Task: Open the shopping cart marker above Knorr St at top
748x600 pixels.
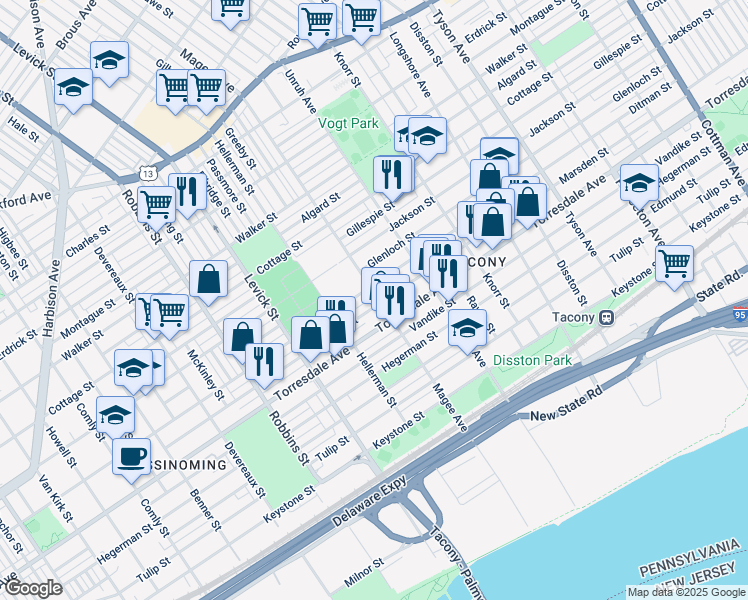Action: 362,19
